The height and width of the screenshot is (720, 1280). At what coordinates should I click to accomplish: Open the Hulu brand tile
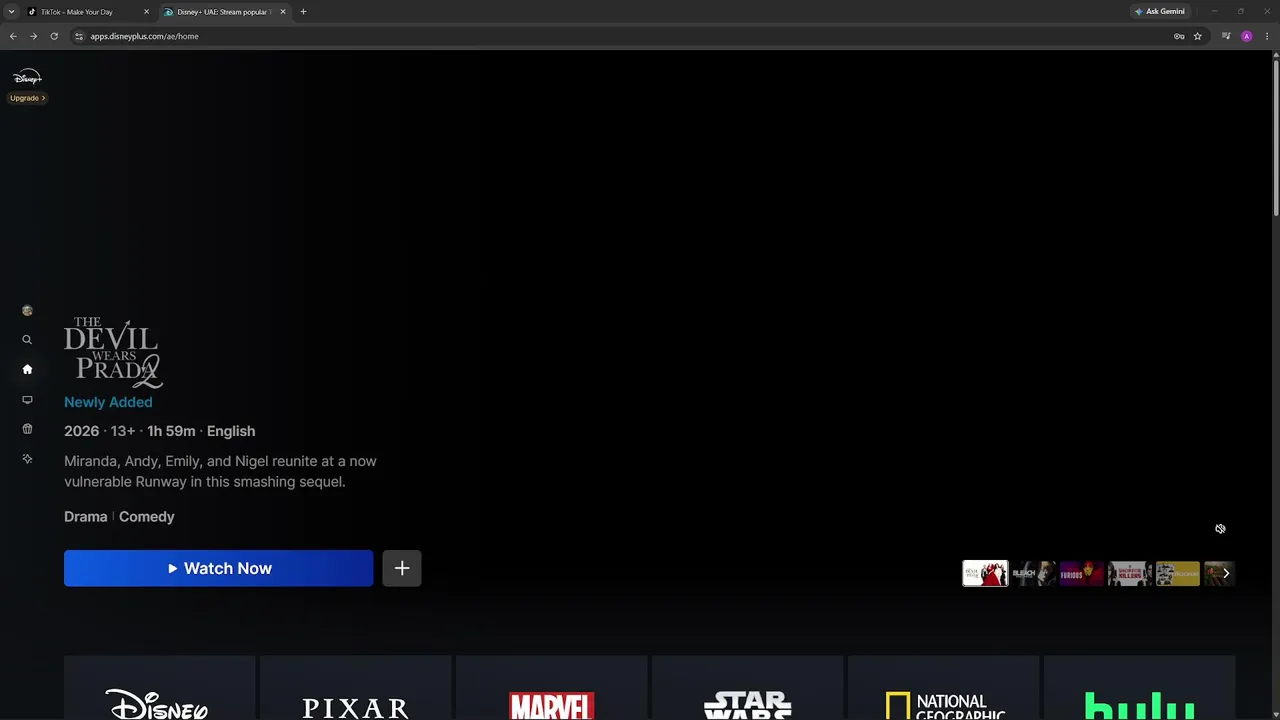coord(1140,688)
